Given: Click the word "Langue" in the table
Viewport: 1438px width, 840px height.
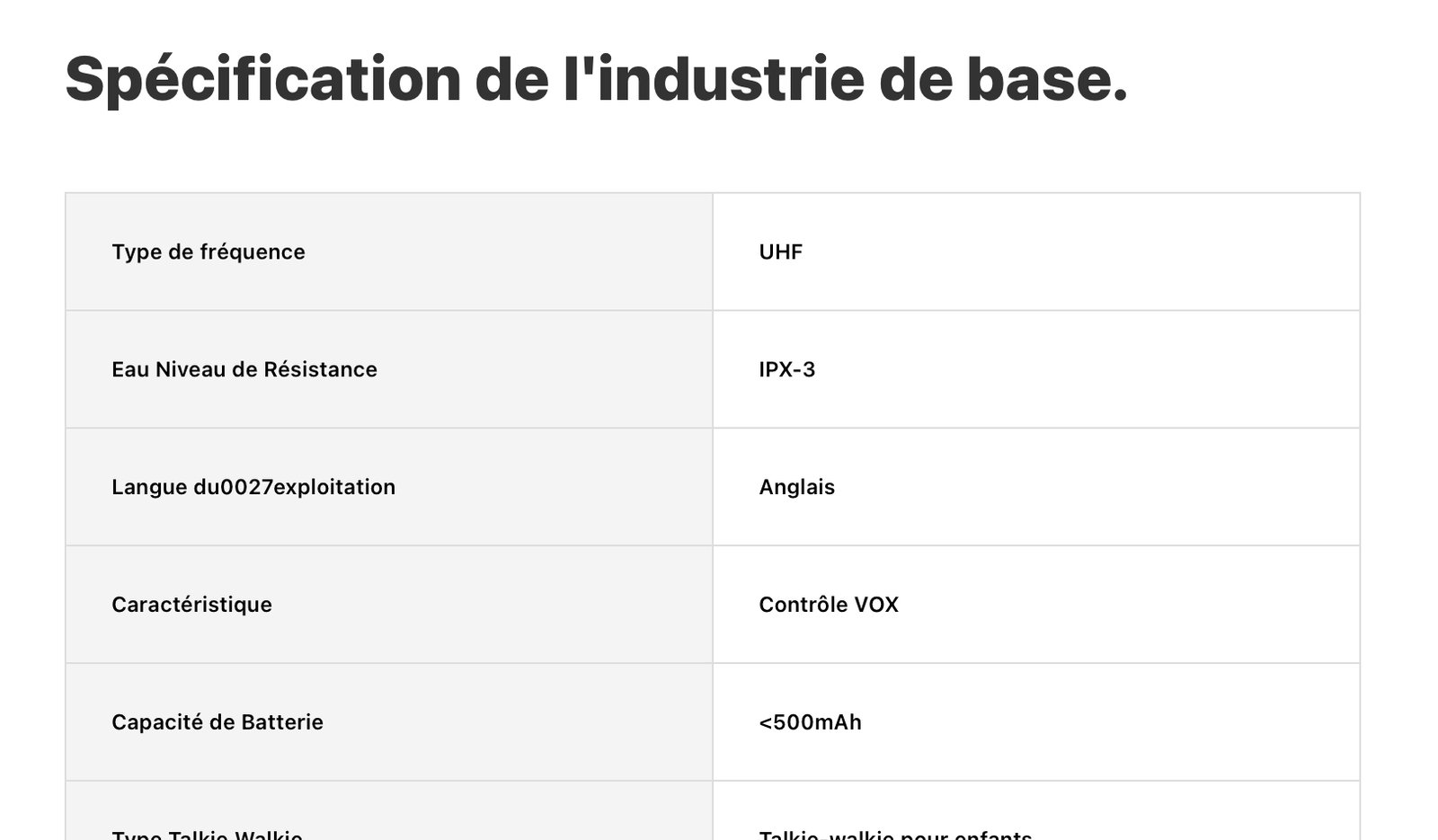Looking at the screenshot, I should coord(149,488).
